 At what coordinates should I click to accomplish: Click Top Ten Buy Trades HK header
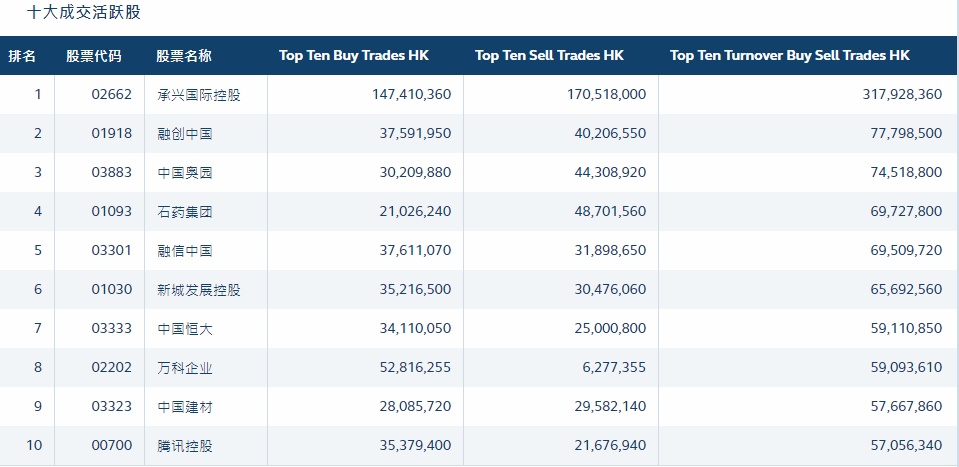[x=353, y=56]
